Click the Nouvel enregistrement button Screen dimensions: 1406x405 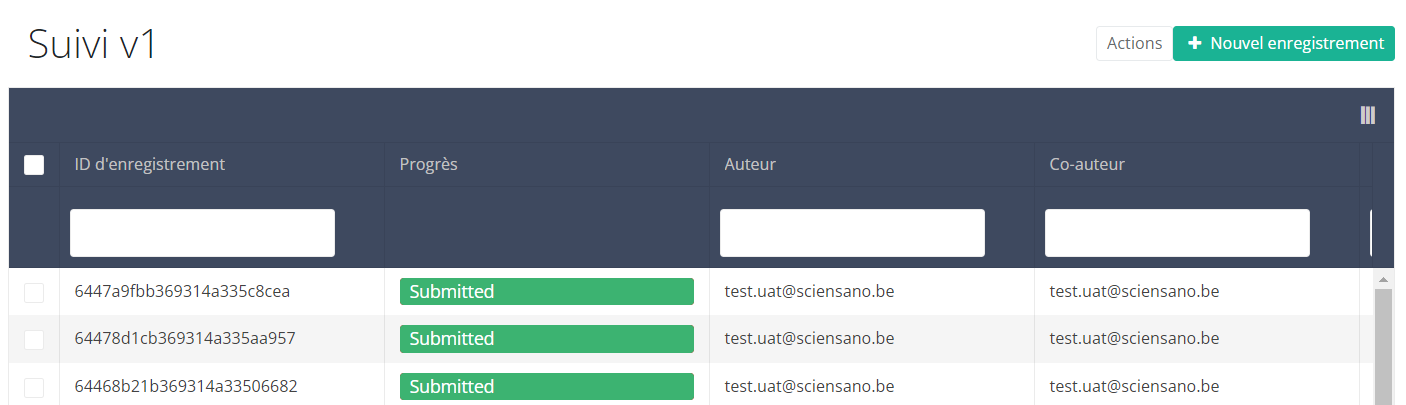pyautogui.click(x=1284, y=44)
